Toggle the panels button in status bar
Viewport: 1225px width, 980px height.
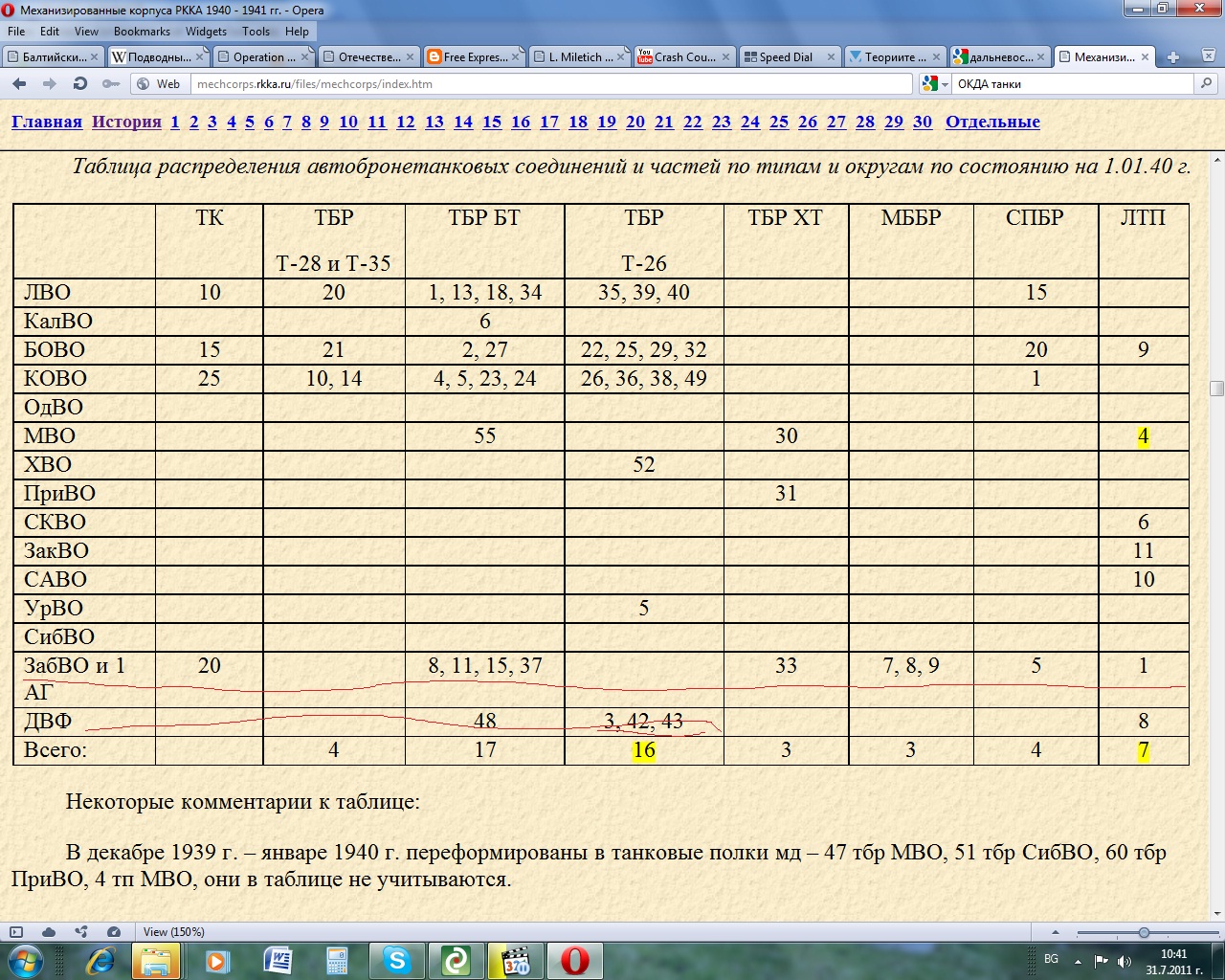[16, 932]
